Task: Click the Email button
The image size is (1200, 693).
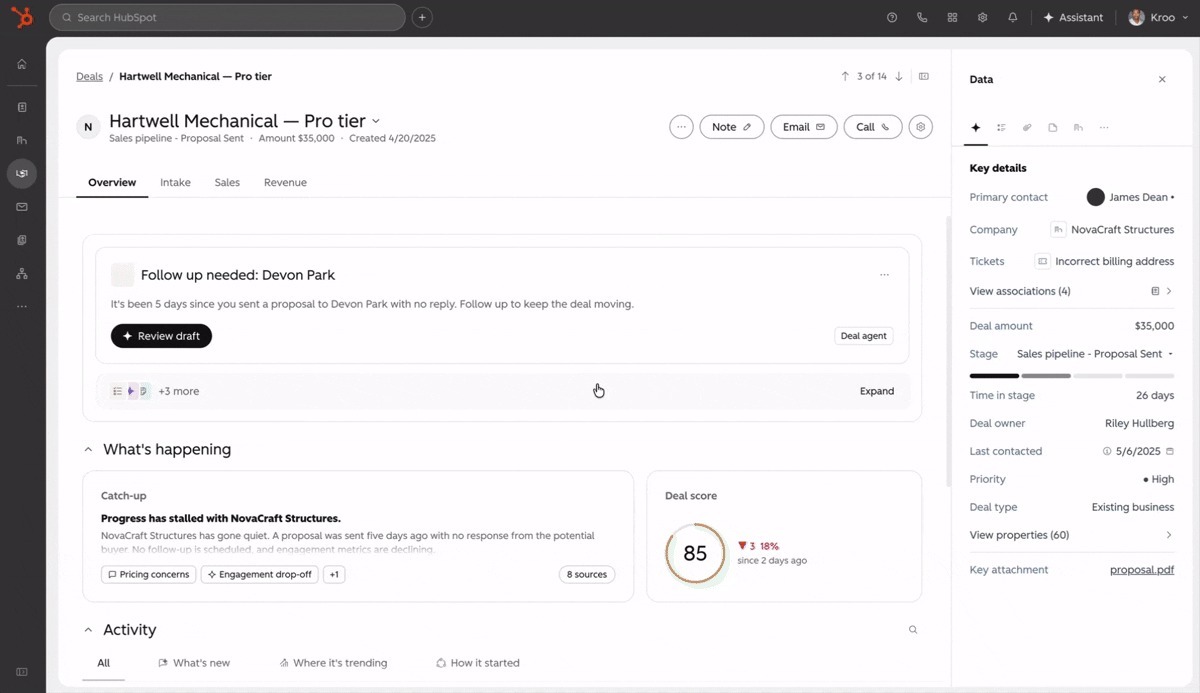Action: tap(804, 127)
